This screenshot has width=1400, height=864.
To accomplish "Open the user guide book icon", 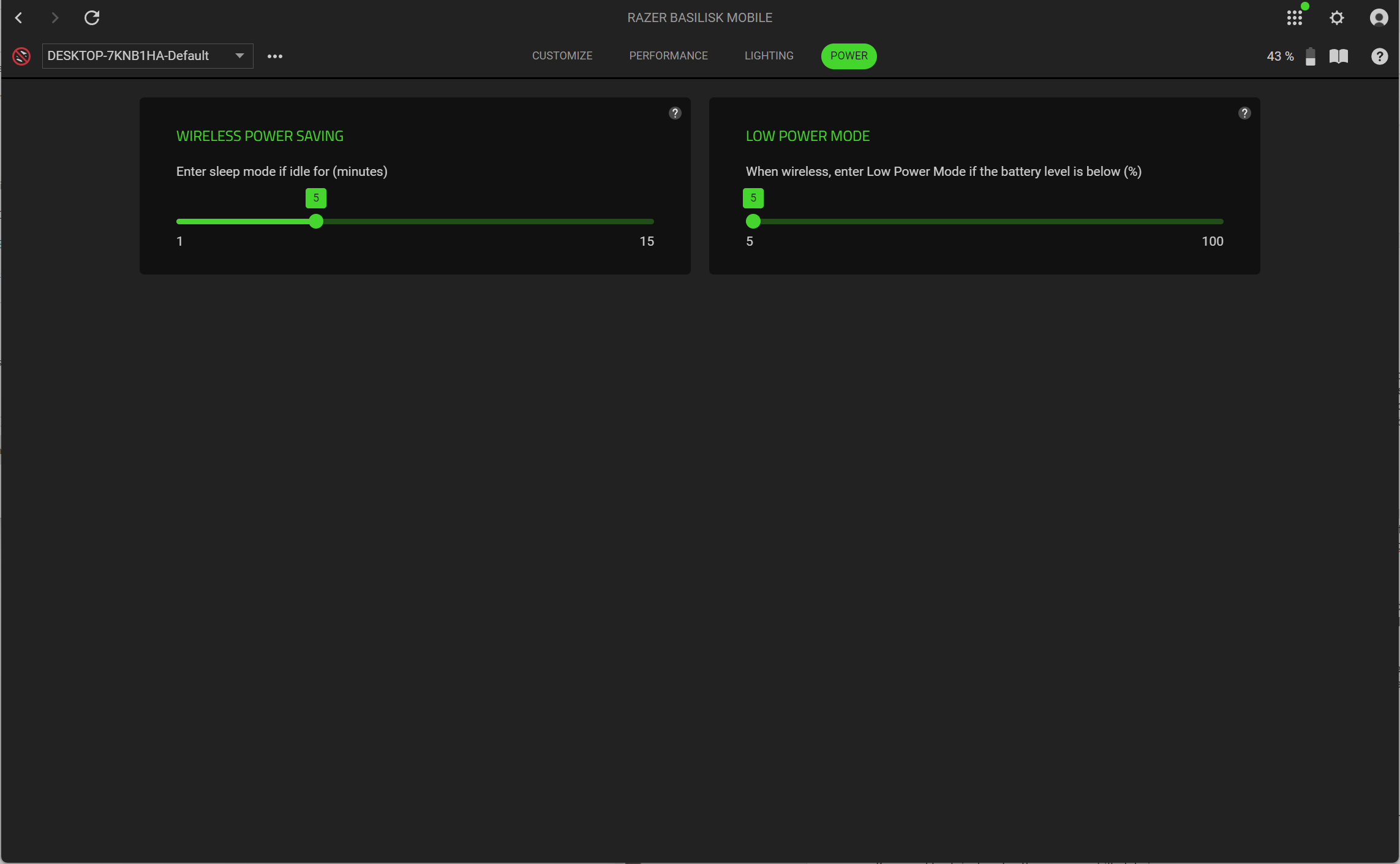I will pyautogui.click(x=1339, y=56).
